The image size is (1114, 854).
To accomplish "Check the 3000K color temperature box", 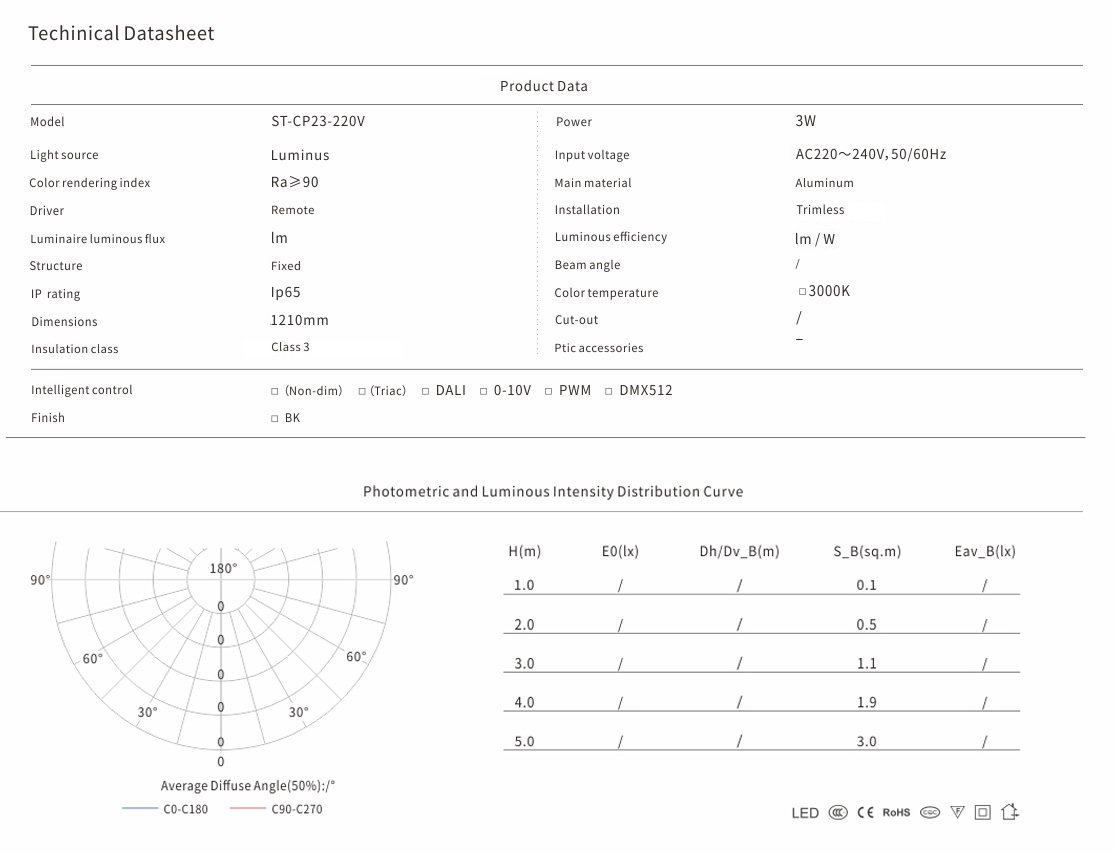I will pos(802,292).
